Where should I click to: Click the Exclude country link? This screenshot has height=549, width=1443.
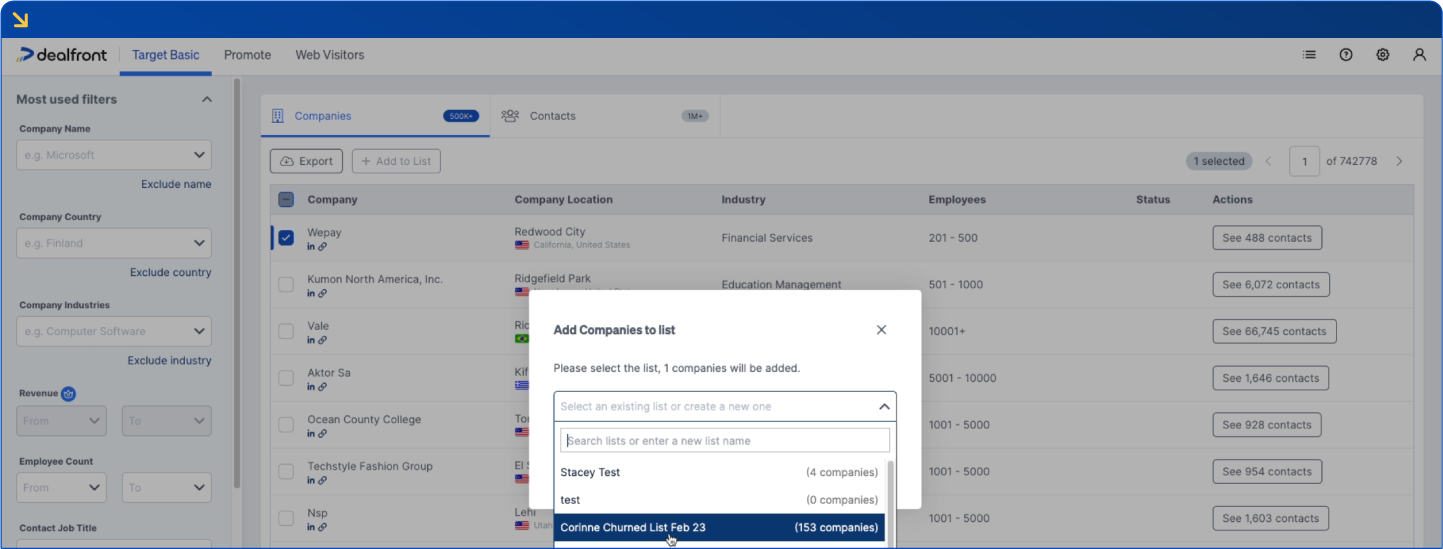point(171,272)
